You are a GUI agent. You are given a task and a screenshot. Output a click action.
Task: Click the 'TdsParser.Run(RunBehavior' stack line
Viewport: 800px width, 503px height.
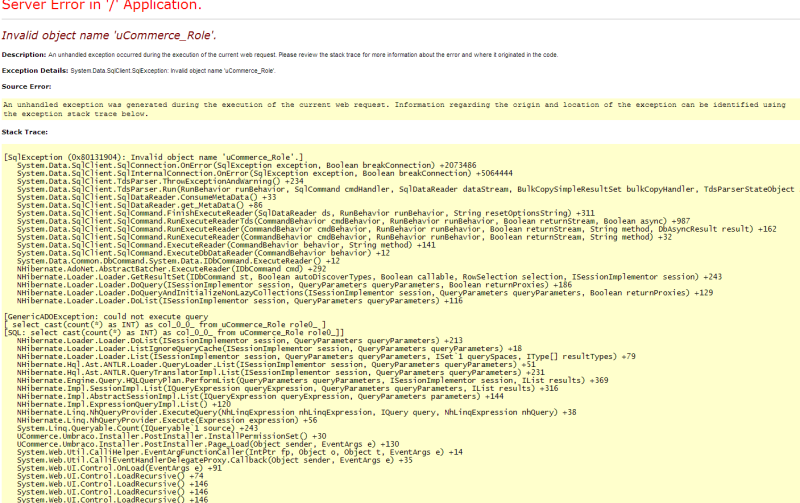click(x=406, y=189)
